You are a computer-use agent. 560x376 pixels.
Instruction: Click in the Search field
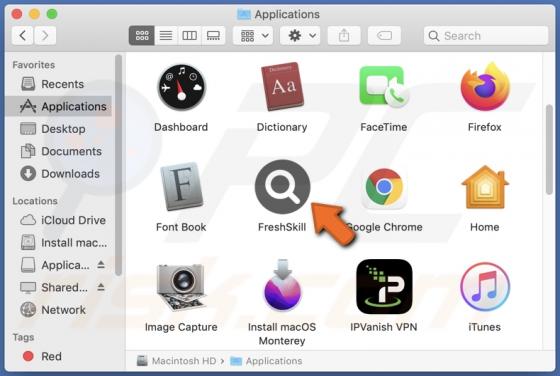[486, 36]
